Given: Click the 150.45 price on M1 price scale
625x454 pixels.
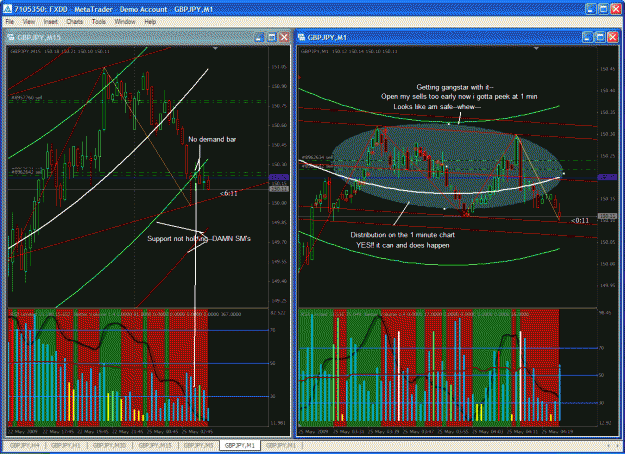Looking at the screenshot, I should 607,69.
